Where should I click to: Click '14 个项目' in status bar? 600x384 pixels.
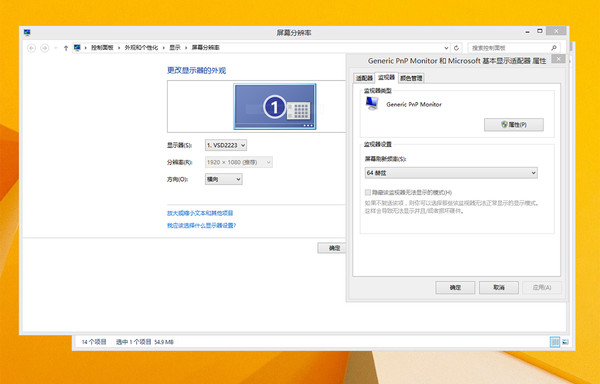tap(94, 342)
